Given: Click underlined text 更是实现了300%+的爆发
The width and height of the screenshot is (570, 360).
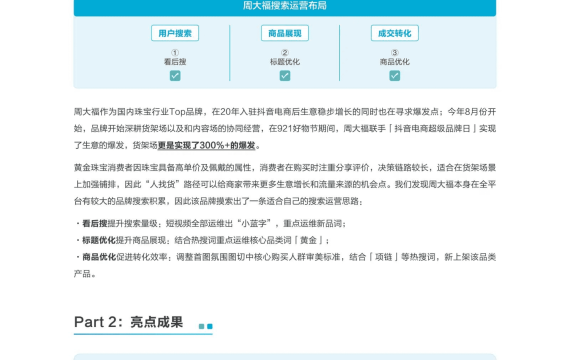Looking at the screenshot, I should [x=206, y=145].
